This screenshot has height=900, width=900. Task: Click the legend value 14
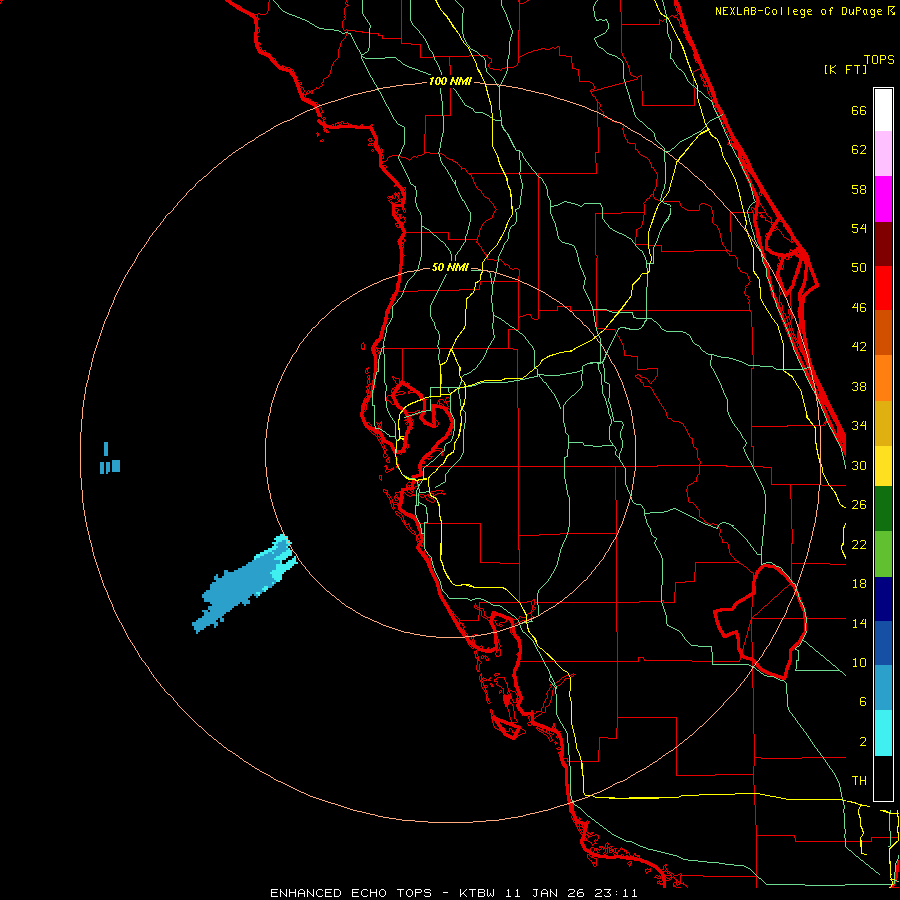(859, 623)
